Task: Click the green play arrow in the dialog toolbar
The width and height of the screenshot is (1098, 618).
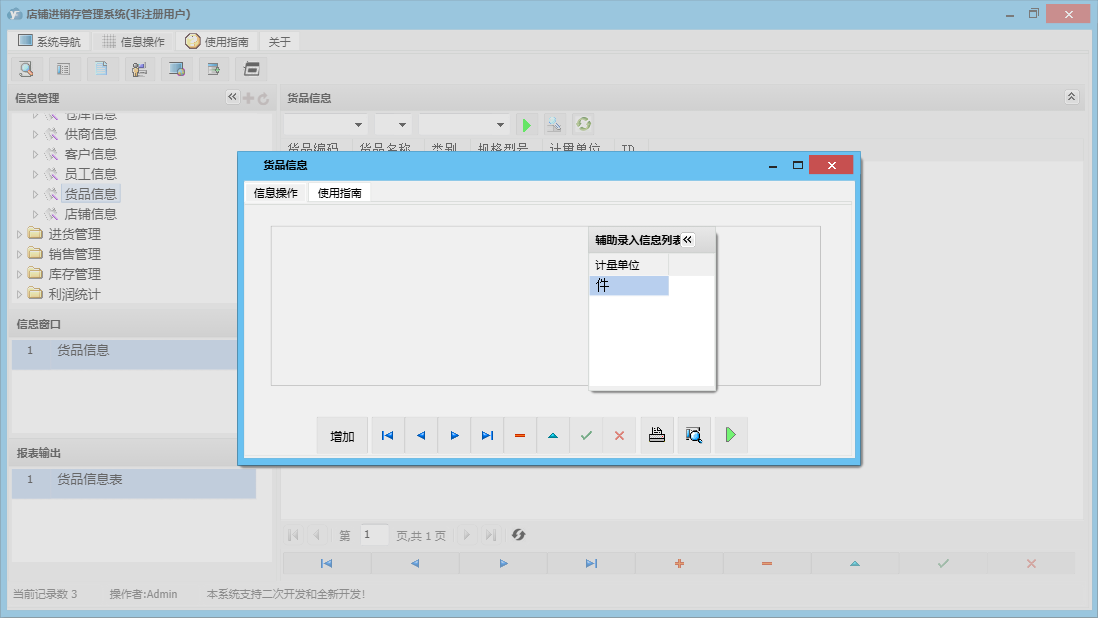Action: [730, 435]
